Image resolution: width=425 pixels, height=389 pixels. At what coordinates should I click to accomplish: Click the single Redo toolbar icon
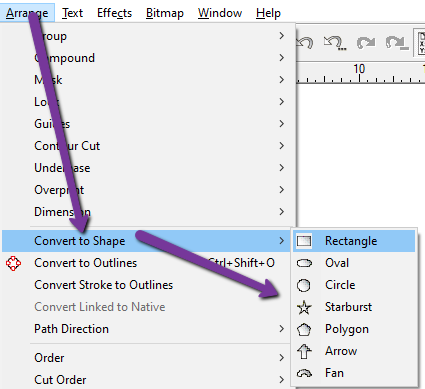366,43
